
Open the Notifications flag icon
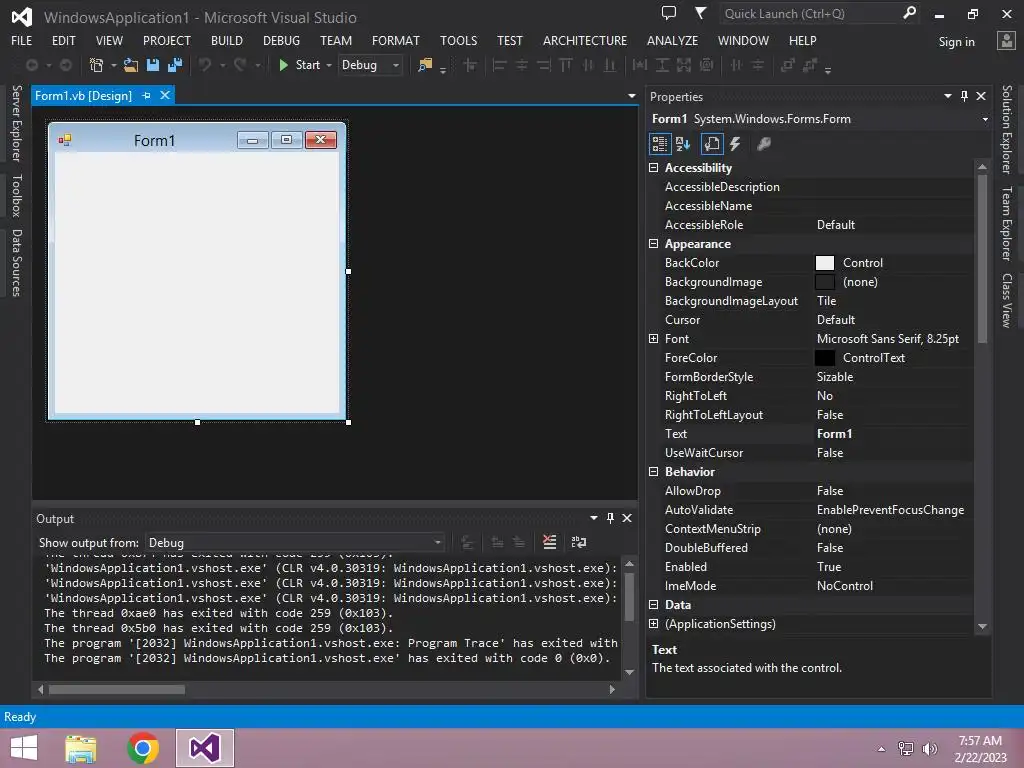(700, 13)
